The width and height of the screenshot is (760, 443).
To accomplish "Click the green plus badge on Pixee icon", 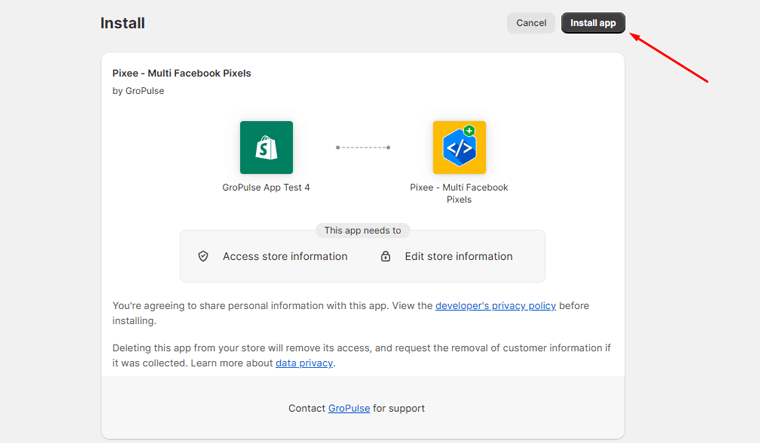I will point(469,130).
